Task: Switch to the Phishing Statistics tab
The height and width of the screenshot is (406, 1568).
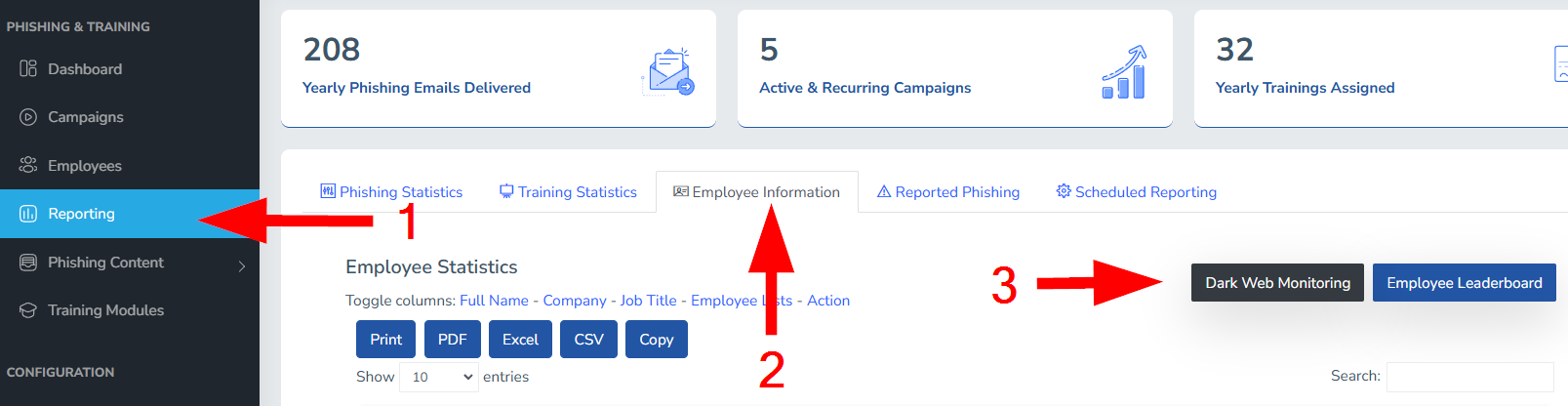Action: (x=391, y=192)
